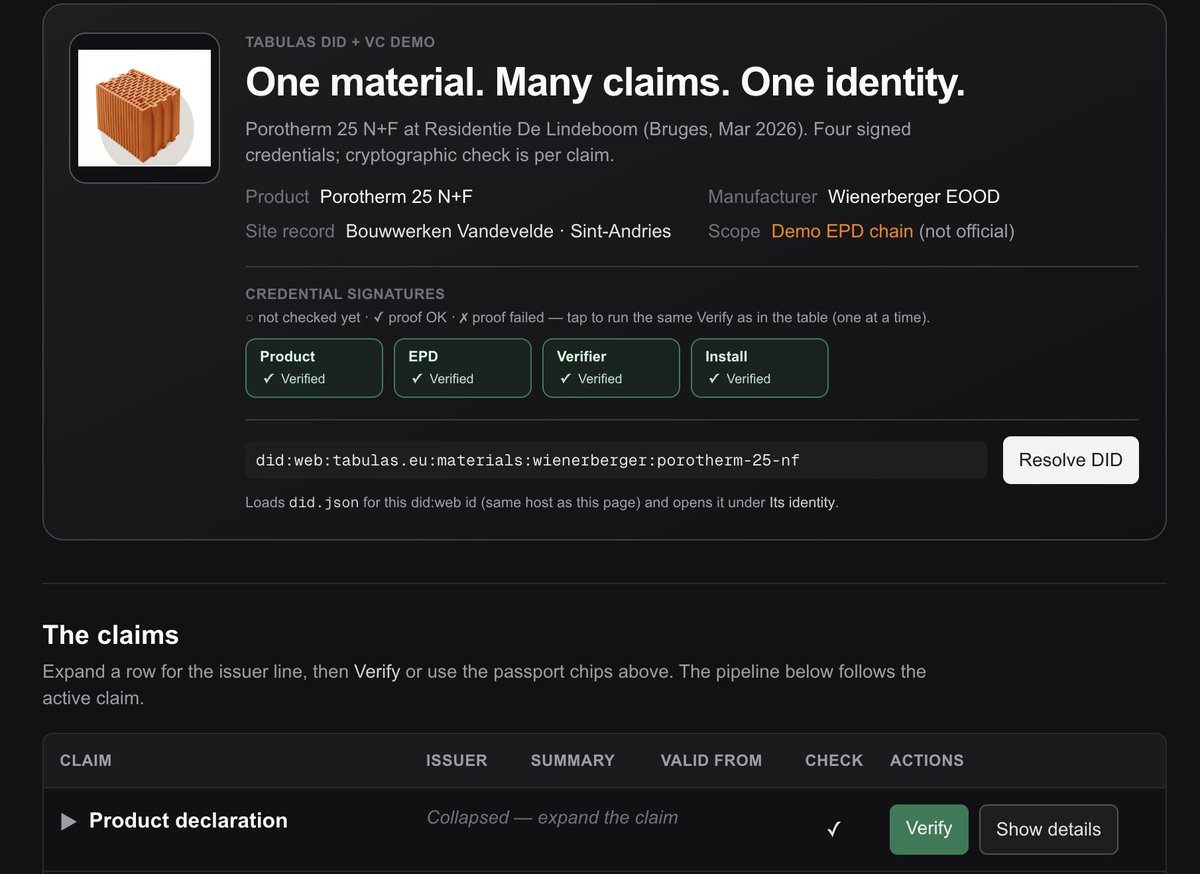Click the 'CREDENTIAL SIGNATURES' label
Screen dimensions: 1200x874
tap(345, 294)
